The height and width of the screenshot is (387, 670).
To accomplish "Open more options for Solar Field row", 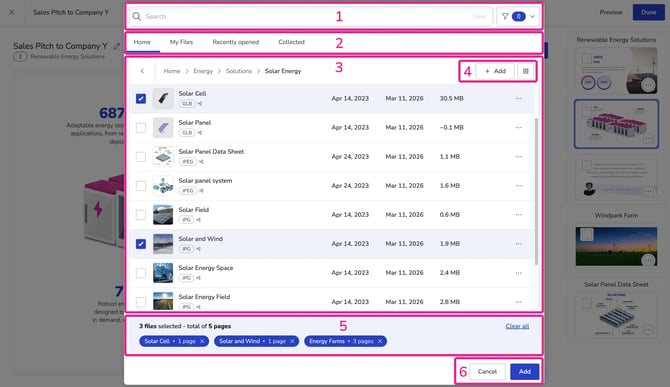I will pyautogui.click(x=518, y=215).
